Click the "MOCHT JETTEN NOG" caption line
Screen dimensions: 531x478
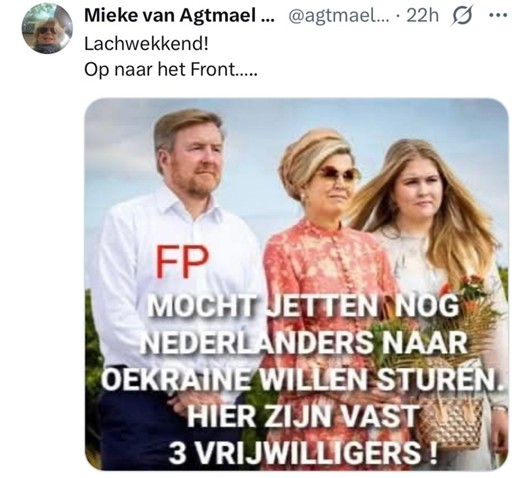pyautogui.click(x=302, y=306)
